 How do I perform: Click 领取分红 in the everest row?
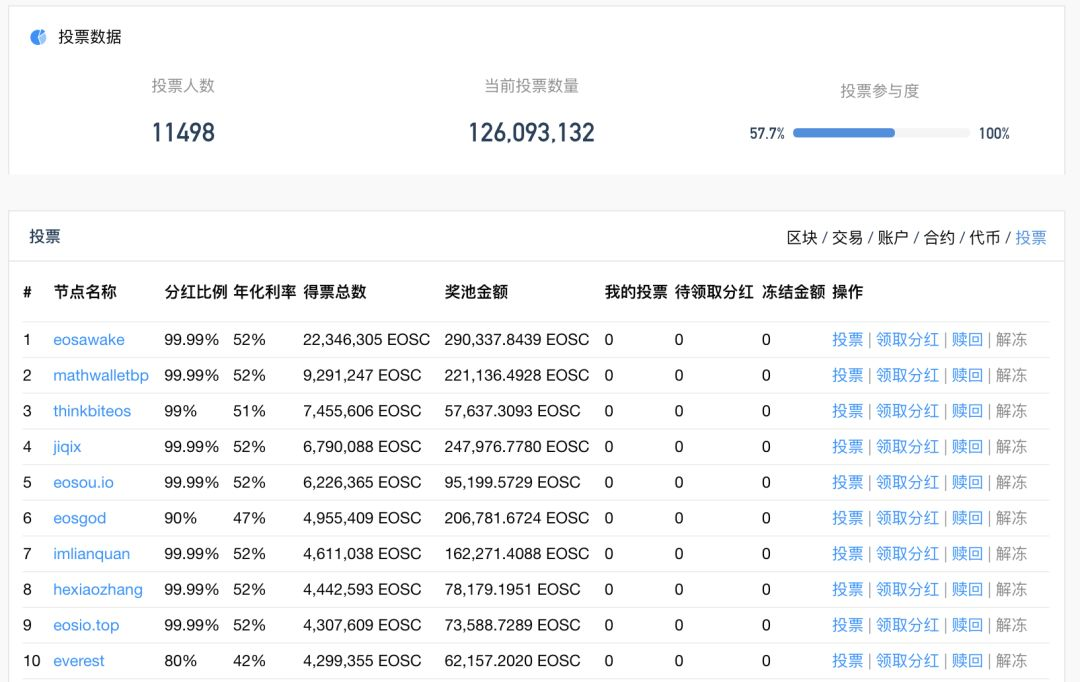[907, 661]
